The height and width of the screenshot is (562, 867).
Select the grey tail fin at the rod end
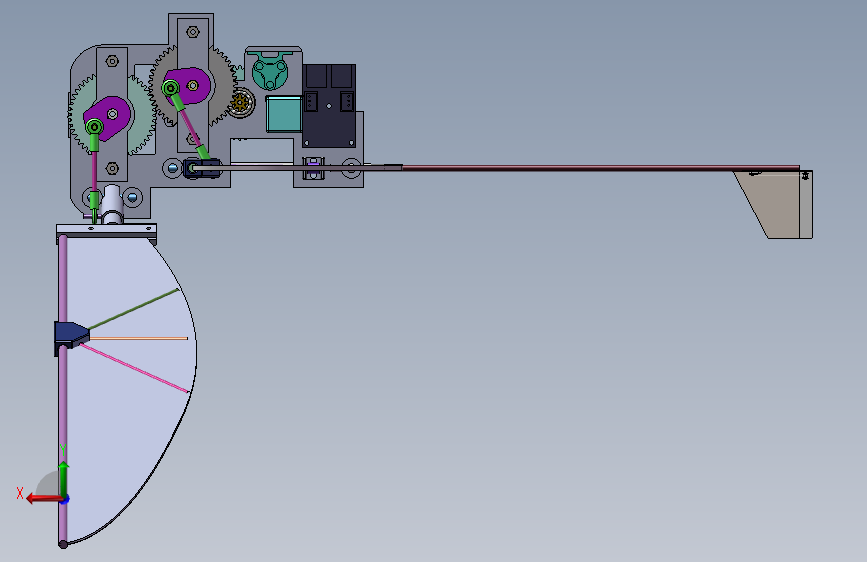[x=775, y=204]
